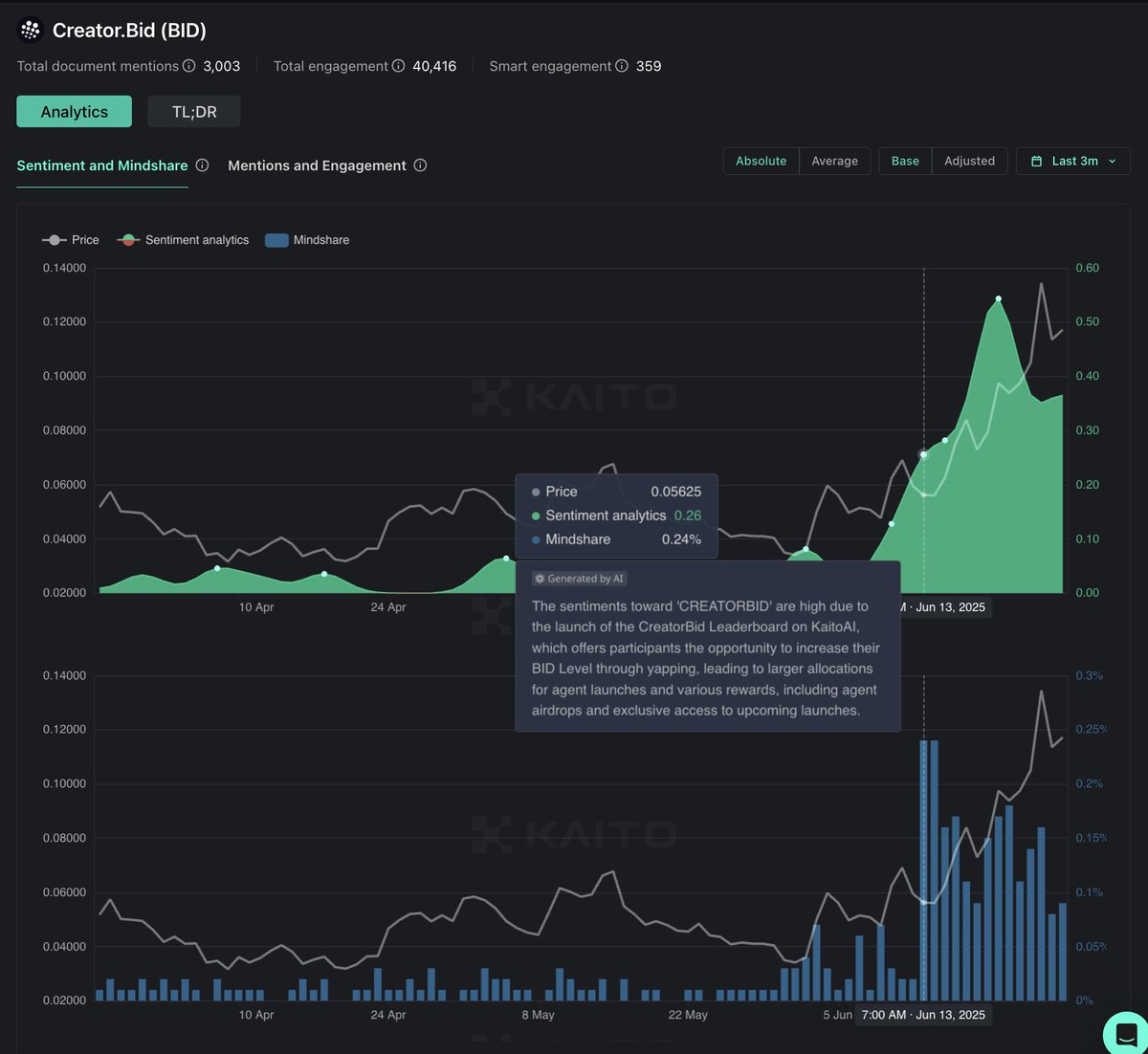Click the 5 Jun axis label on lower chart
This screenshot has width=1148, height=1054.
[837, 1015]
